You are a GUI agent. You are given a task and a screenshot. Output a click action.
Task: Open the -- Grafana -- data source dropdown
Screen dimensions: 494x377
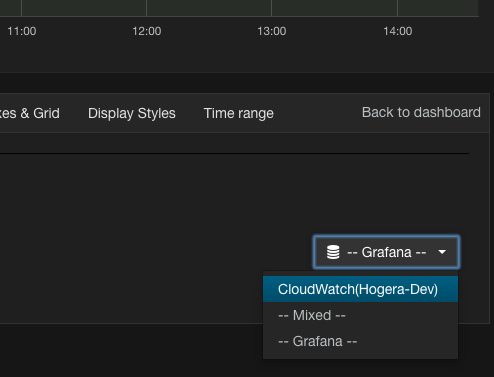[386, 252]
